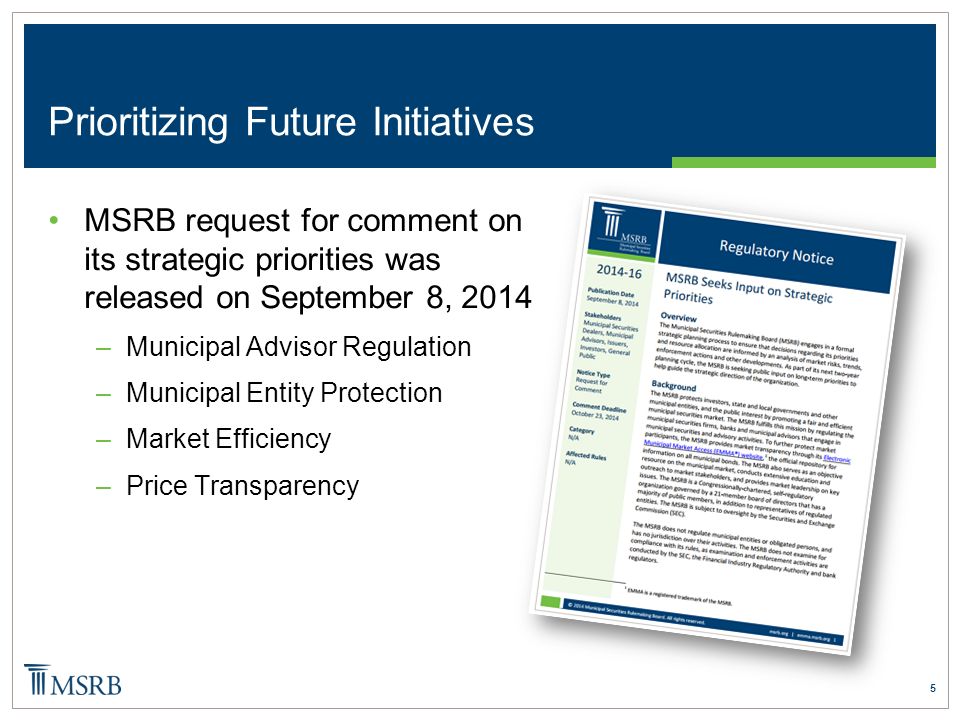Screen dimensions: 960x720
Task: Click "Municipal Entity Protection" bullet text
Action: [284, 393]
